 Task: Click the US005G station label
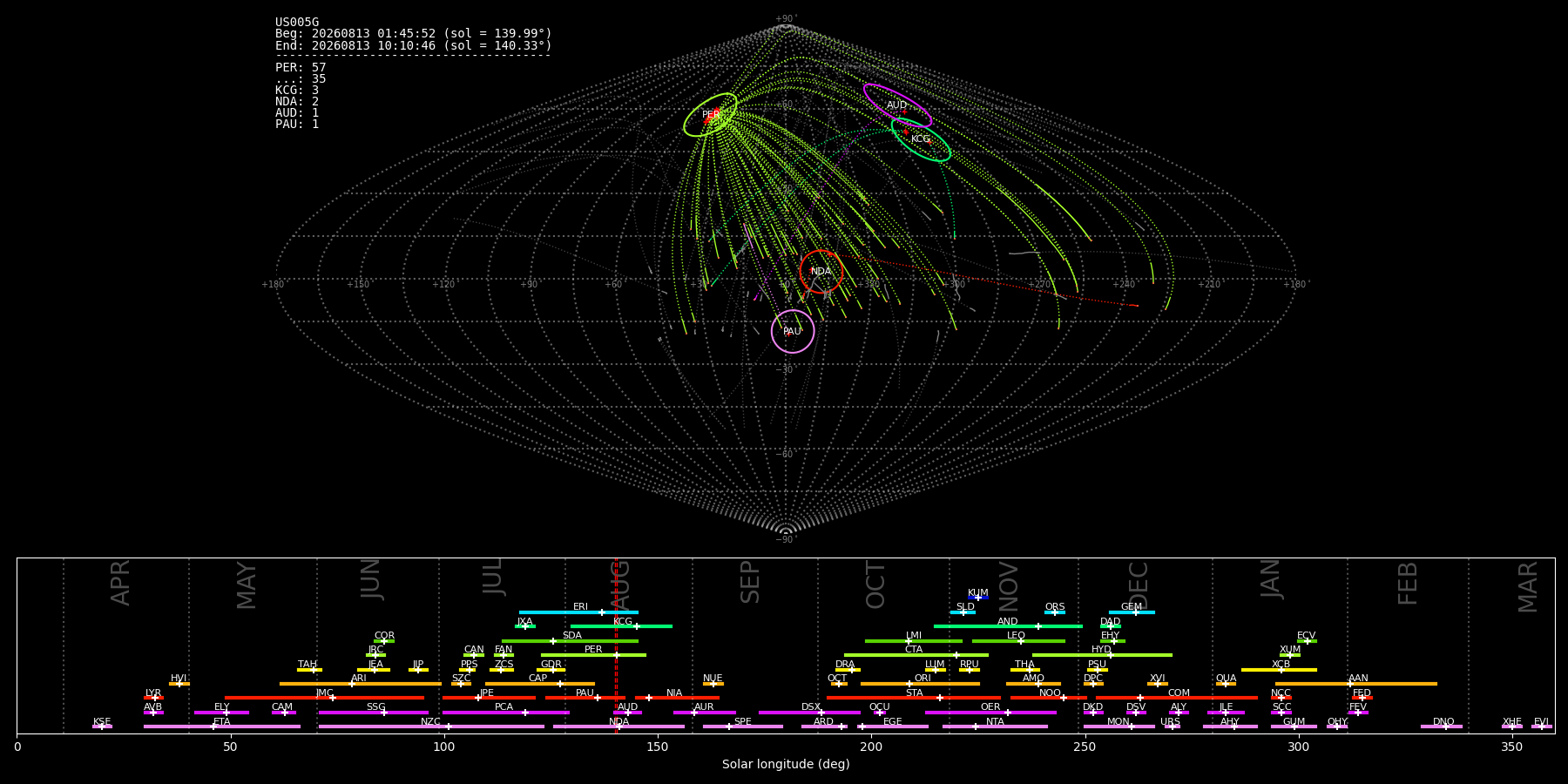[x=297, y=23]
